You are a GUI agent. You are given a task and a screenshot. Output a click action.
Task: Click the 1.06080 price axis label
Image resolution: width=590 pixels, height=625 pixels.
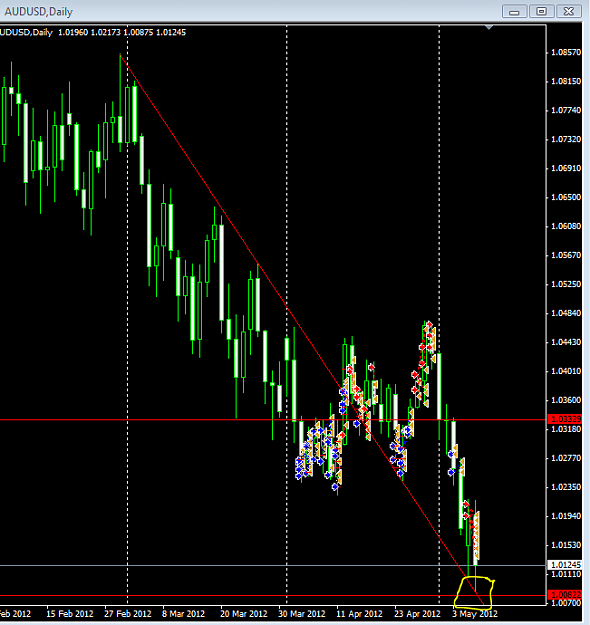tap(566, 226)
